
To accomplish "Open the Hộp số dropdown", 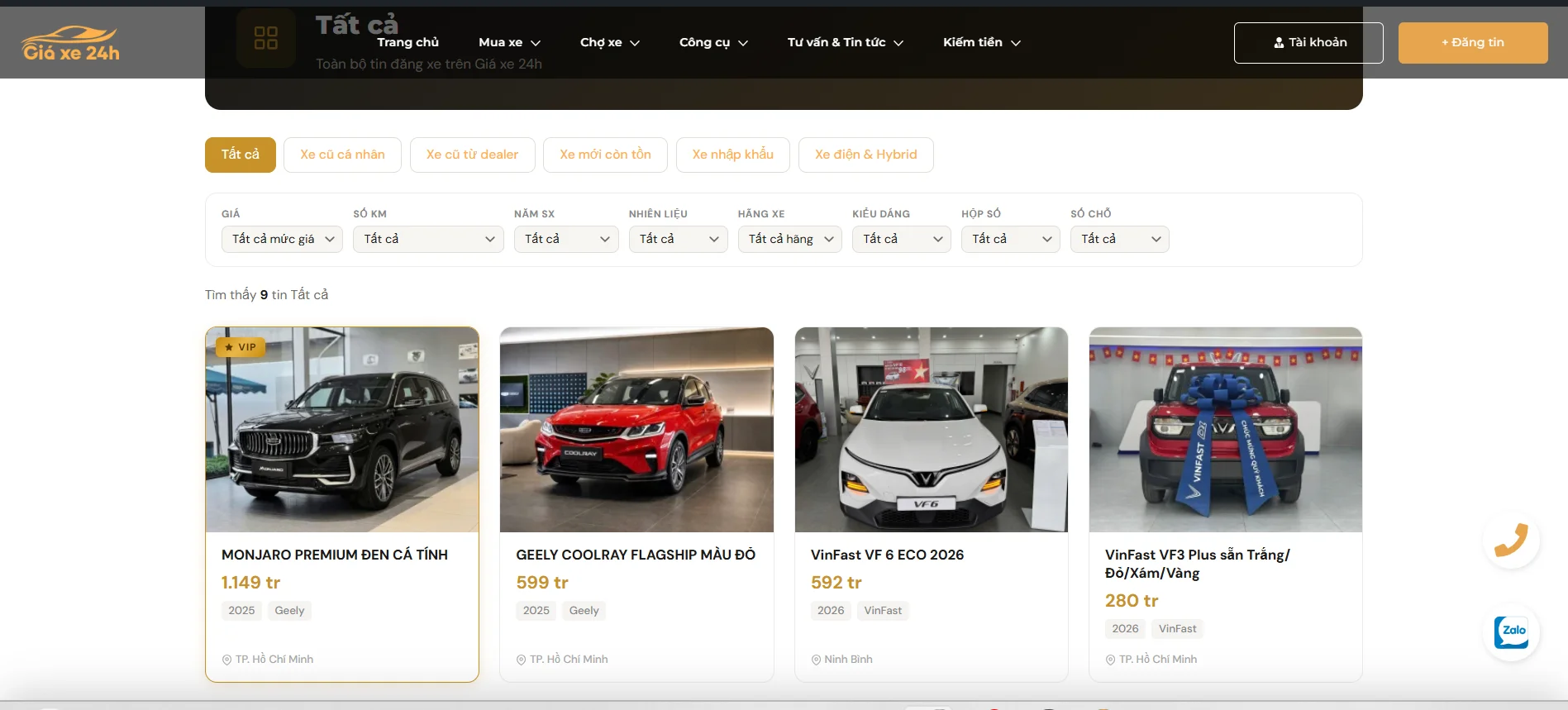I will click(1011, 239).
